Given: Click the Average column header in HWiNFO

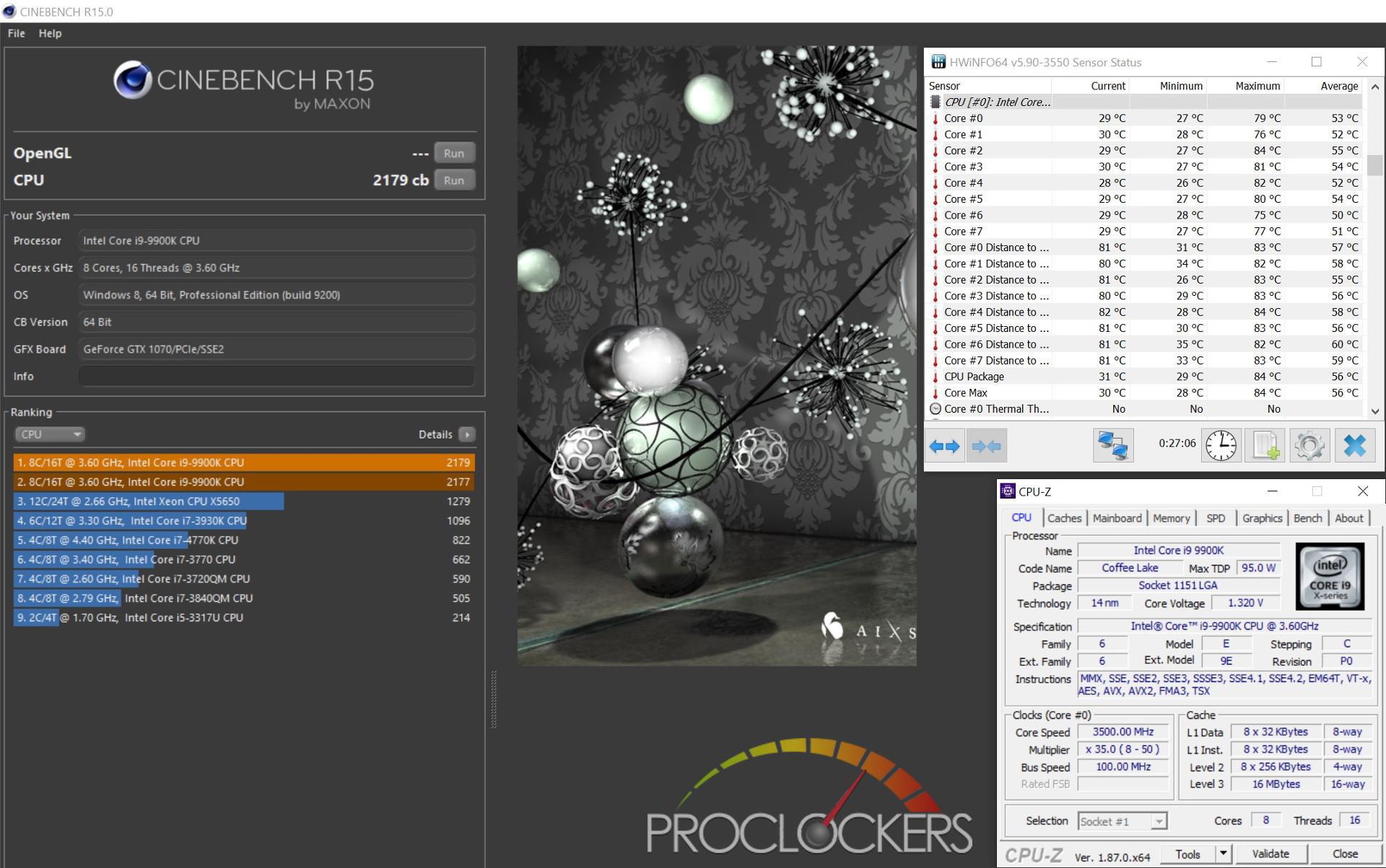Looking at the screenshot, I should point(1324,86).
